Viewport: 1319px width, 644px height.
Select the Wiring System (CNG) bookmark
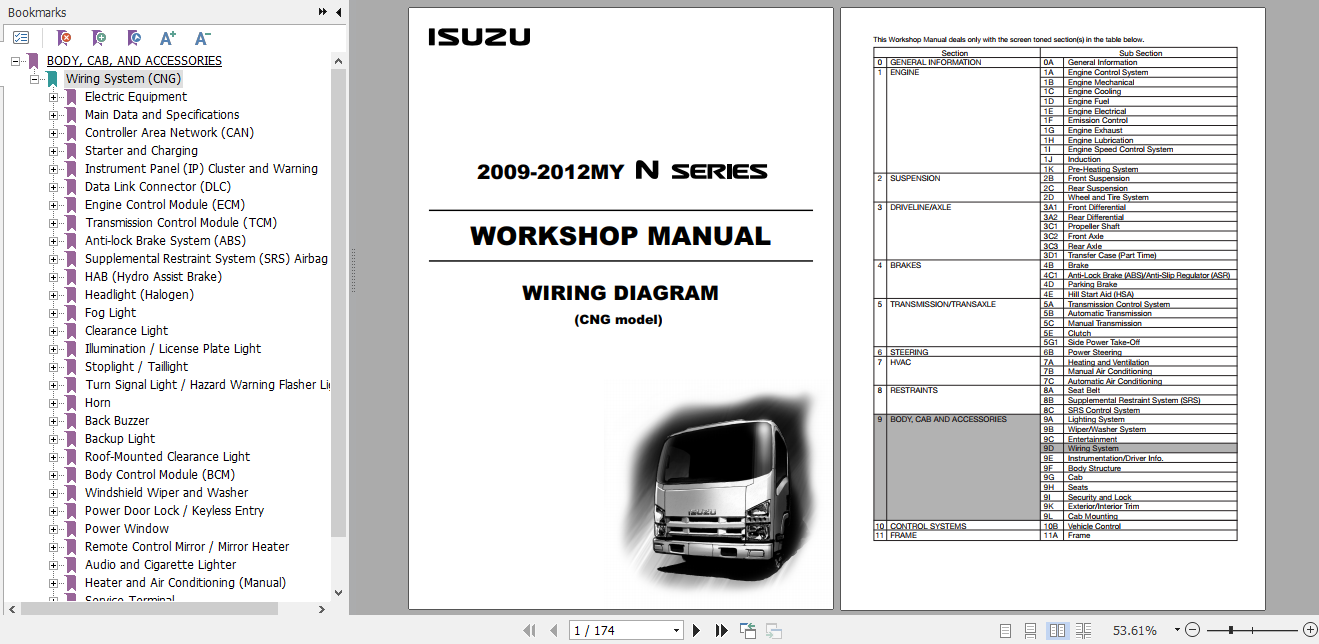tap(124, 79)
